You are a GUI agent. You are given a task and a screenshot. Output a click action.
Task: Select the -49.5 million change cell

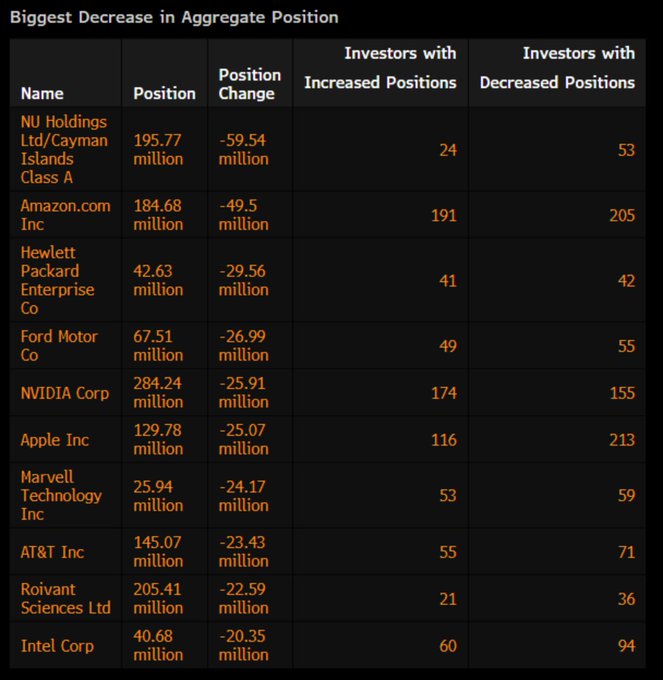(x=243, y=215)
